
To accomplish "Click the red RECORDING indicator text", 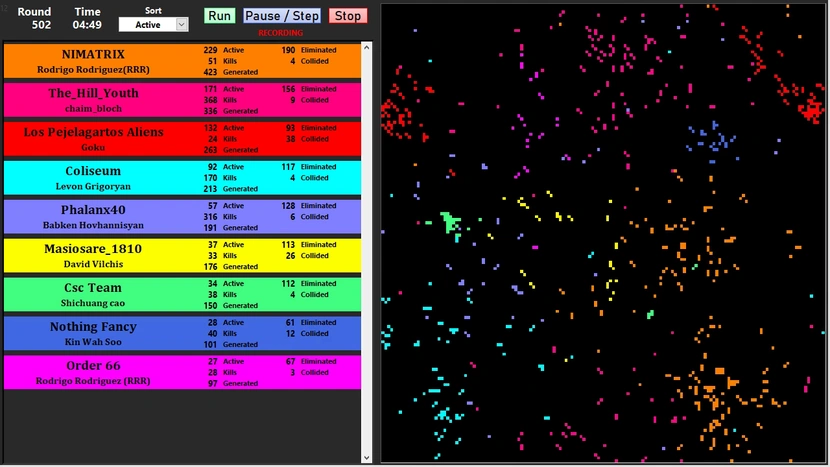I will click(280, 33).
